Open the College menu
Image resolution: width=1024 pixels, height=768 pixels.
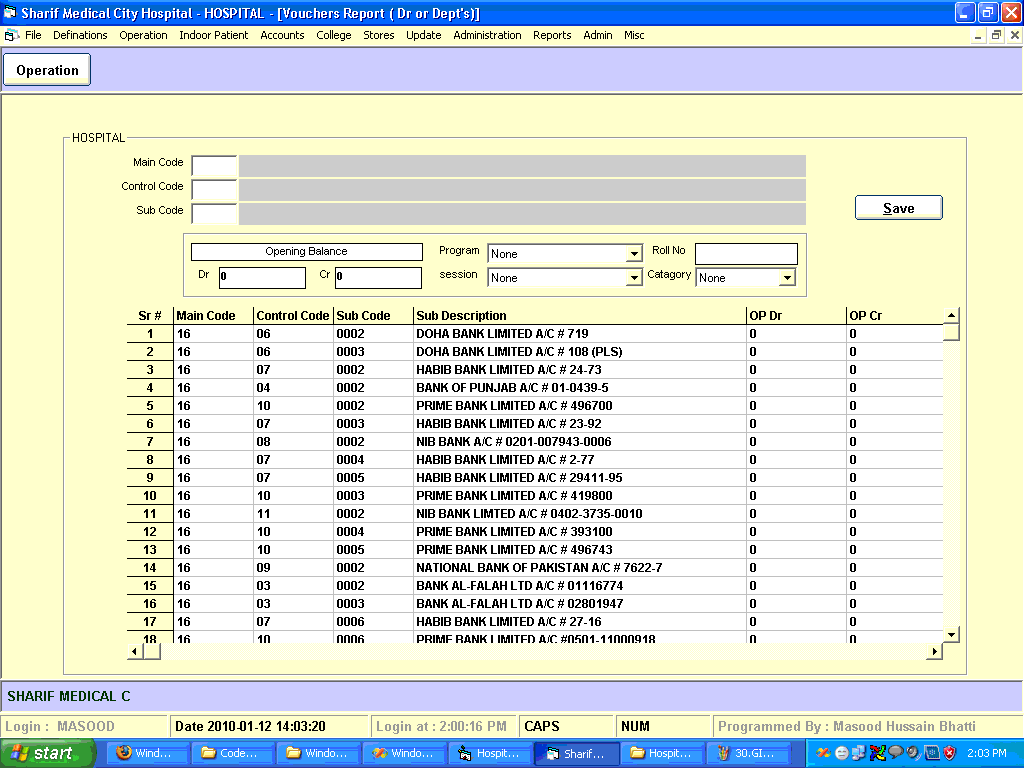334,35
